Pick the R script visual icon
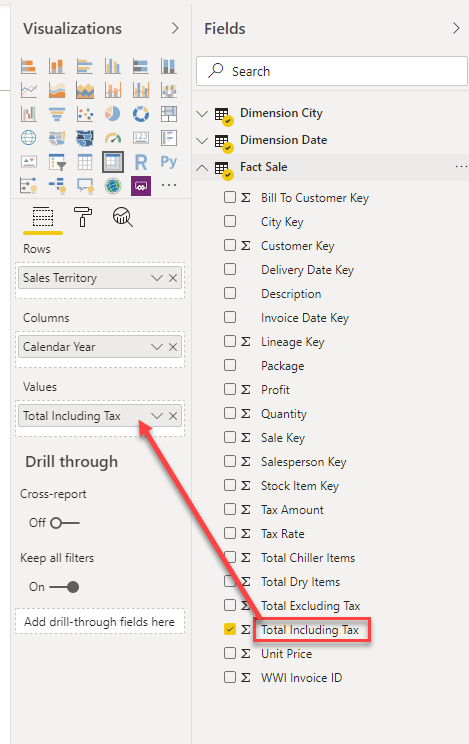469x744 pixels. pyautogui.click(x=141, y=162)
